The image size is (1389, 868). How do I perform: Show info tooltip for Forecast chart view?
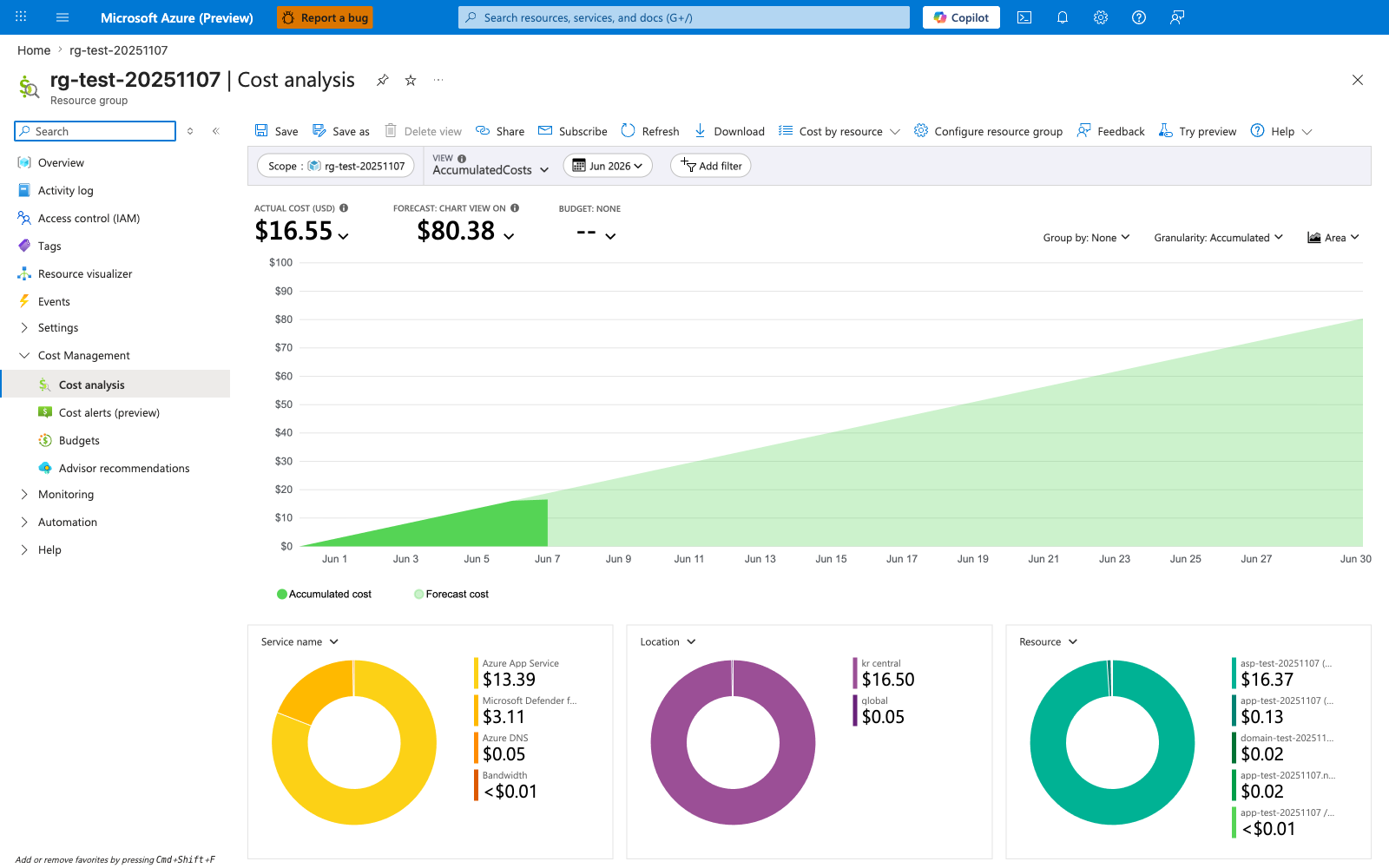point(515,208)
